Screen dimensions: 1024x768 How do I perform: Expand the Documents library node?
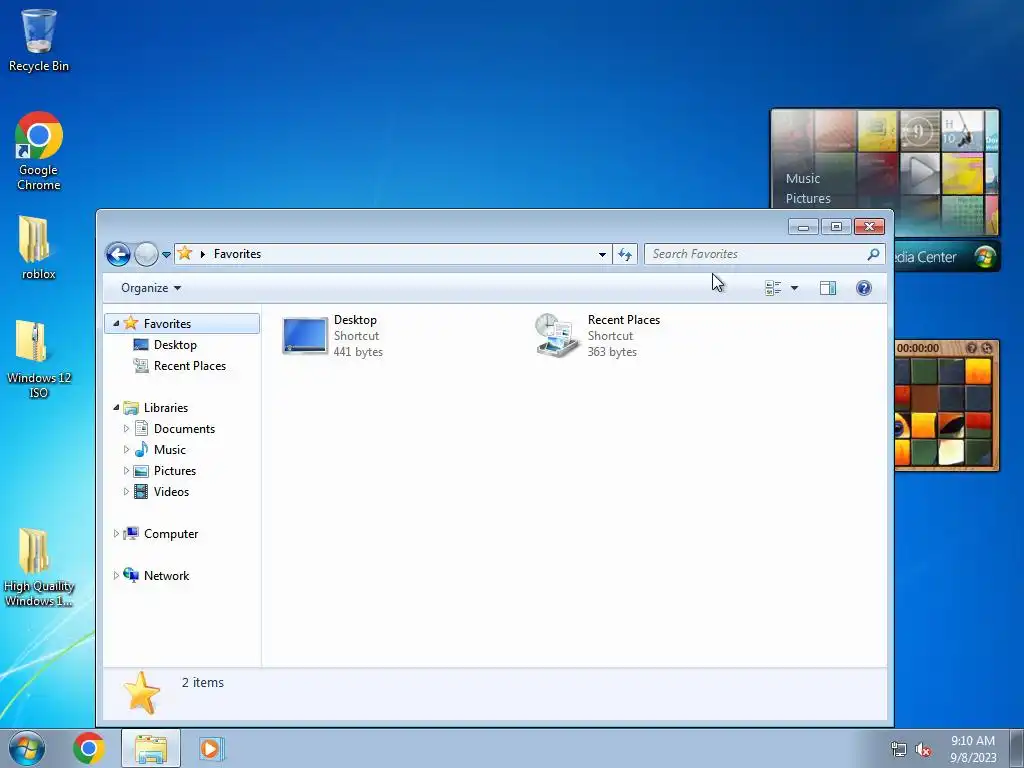coord(126,428)
